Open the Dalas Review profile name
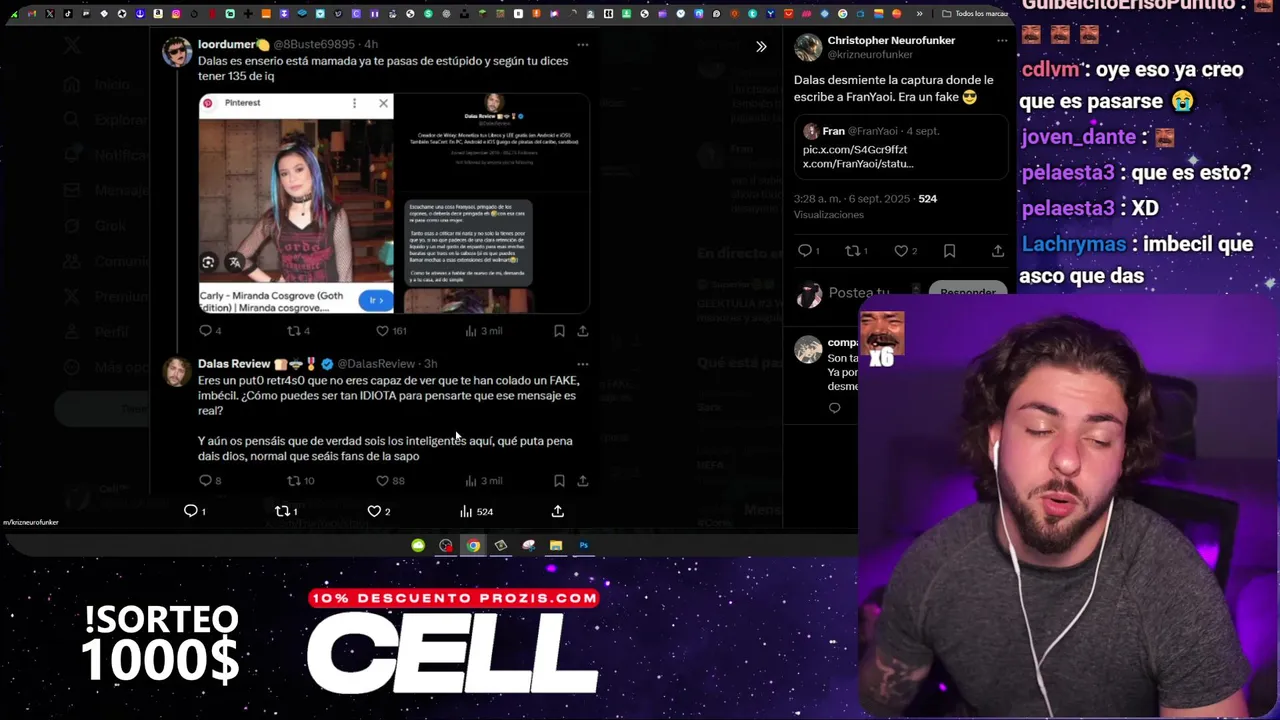The width and height of the screenshot is (1280, 720). click(x=234, y=364)
